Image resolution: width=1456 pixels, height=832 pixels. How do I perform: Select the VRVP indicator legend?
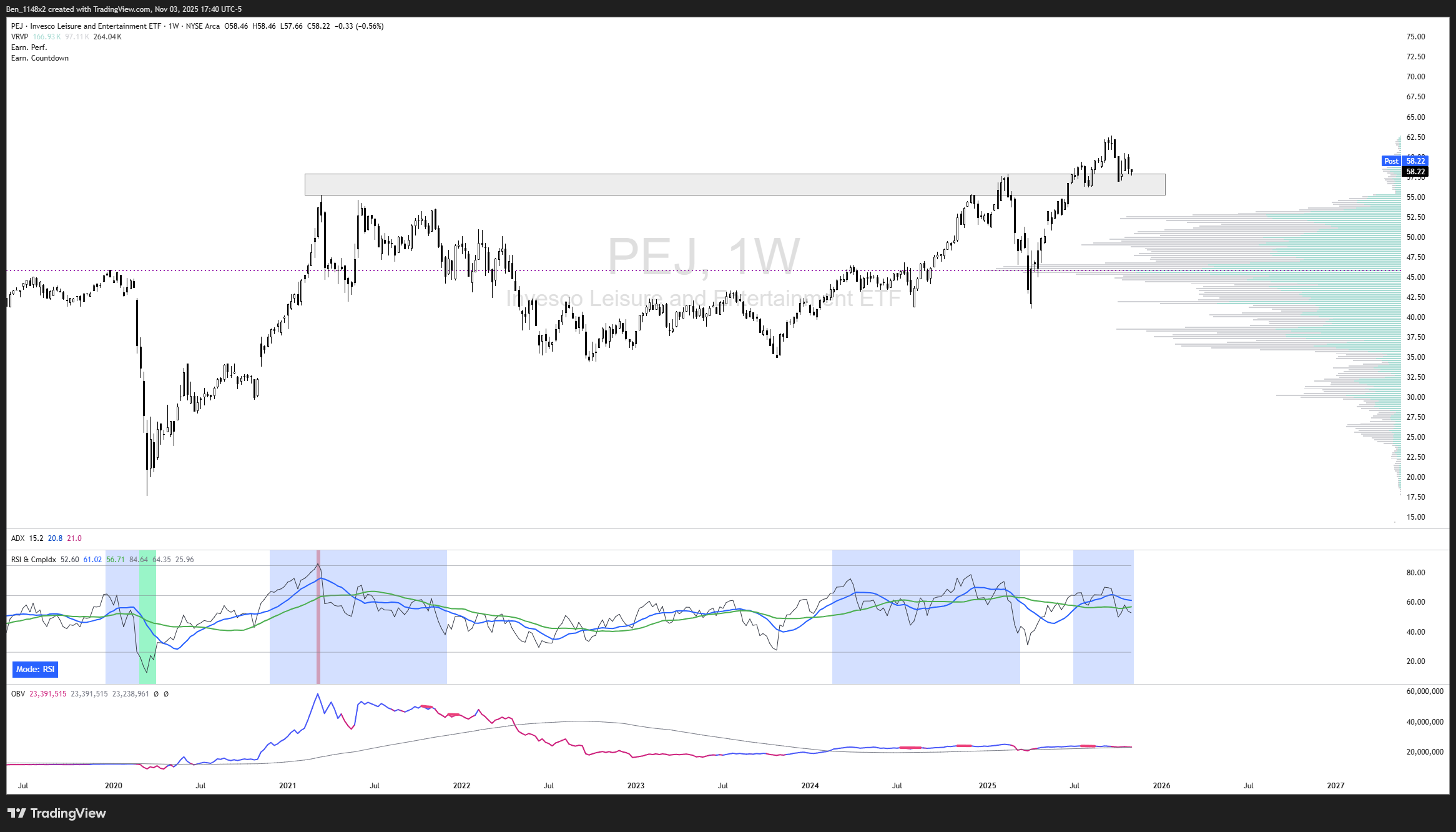(x=19, y=37)
